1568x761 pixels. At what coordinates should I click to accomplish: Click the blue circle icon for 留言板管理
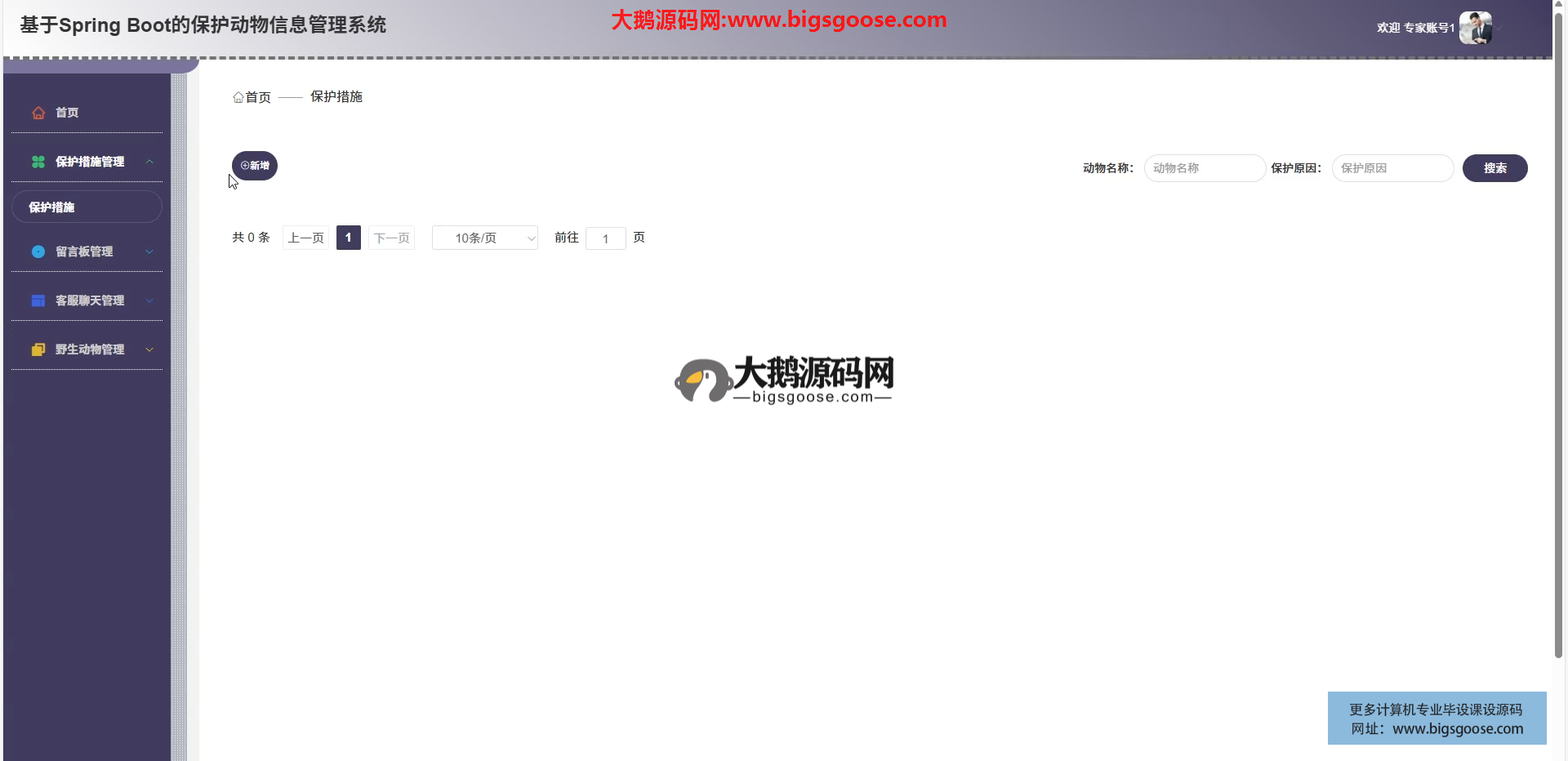(x=38, y=251)
